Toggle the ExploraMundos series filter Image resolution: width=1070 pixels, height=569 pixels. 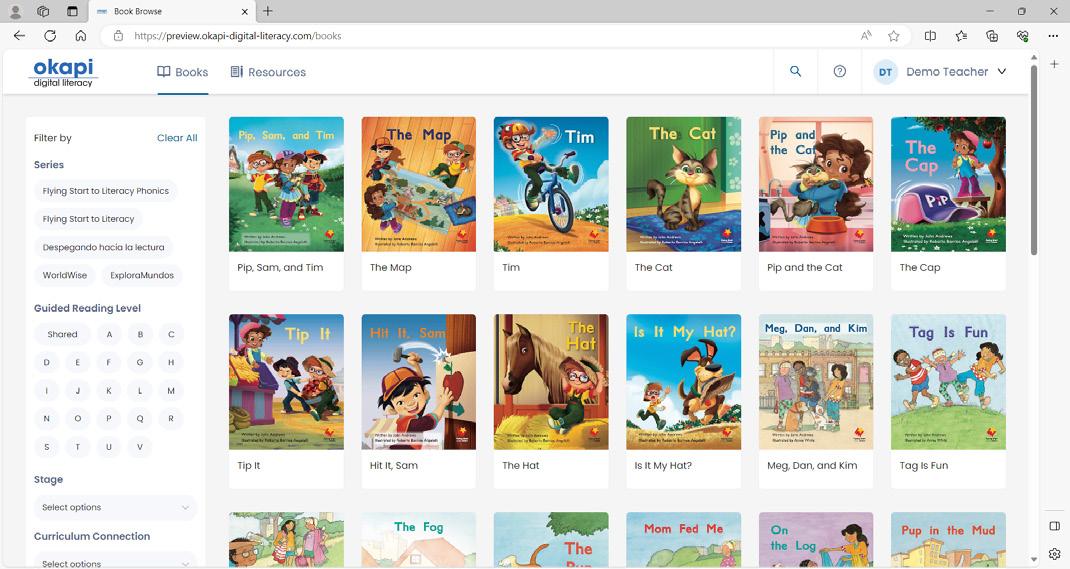click(x=142, y=275)
